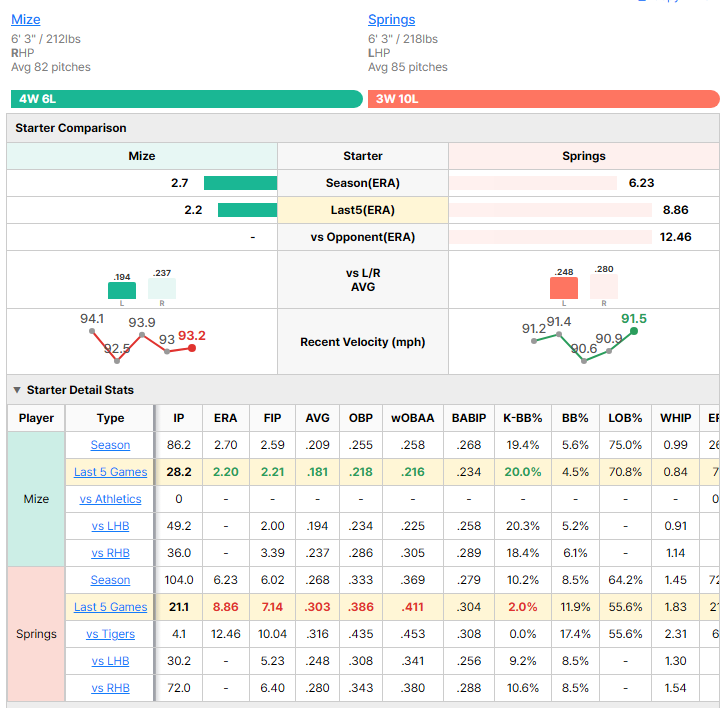Select the BABIP column header
Image resolution: width=726 pixels, height=708 pixels.
pyautogui.click(x=469, y=418)
